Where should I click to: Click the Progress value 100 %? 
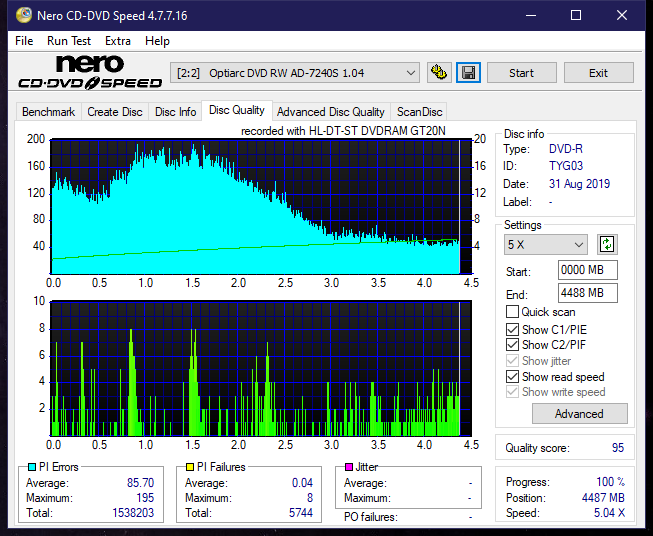611,482
